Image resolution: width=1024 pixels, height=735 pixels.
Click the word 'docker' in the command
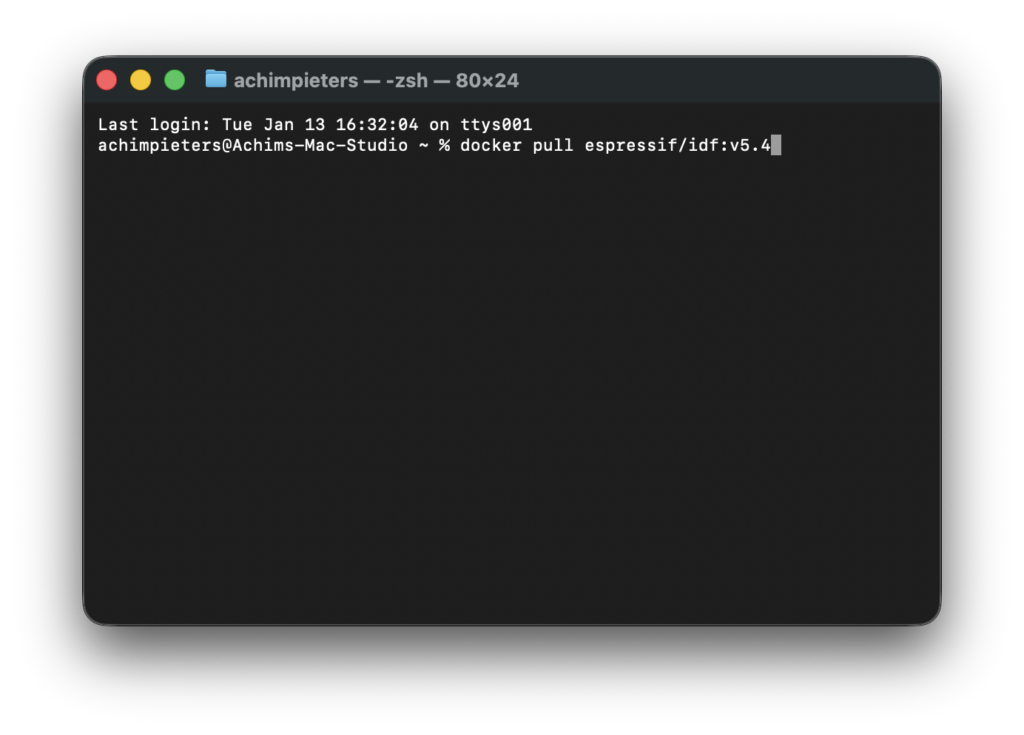tap(490, 146)
